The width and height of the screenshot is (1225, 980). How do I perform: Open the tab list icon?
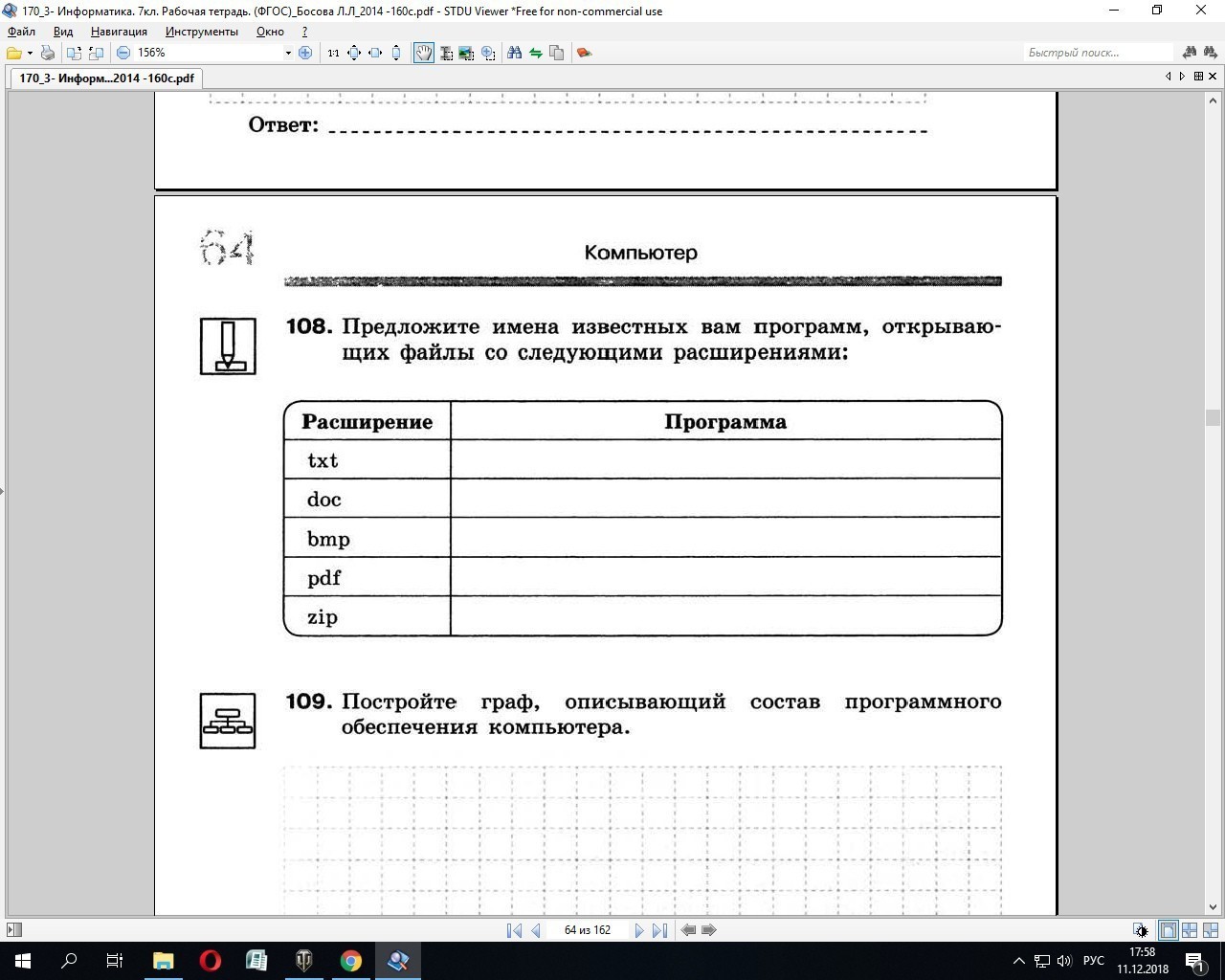pos(1198,77)
